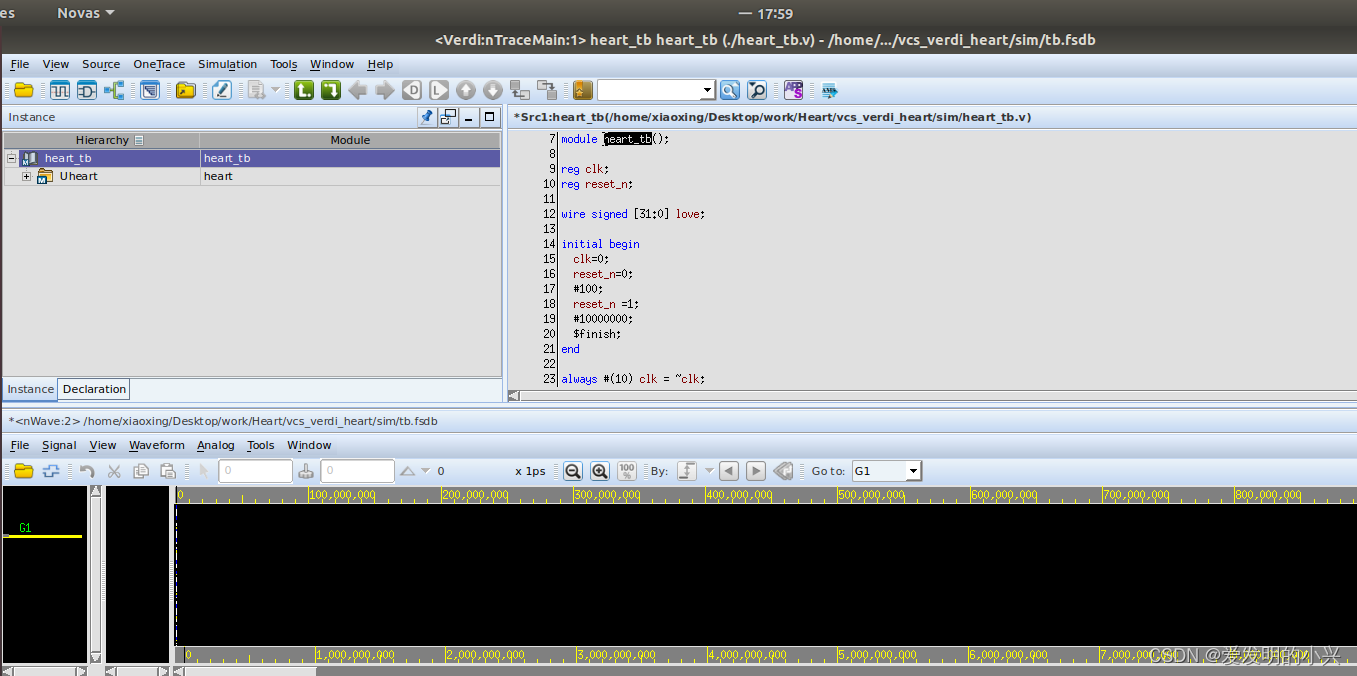This screenshot has width=1357, height=676.
Task: Select the G1 signal group
Action: 25,528
